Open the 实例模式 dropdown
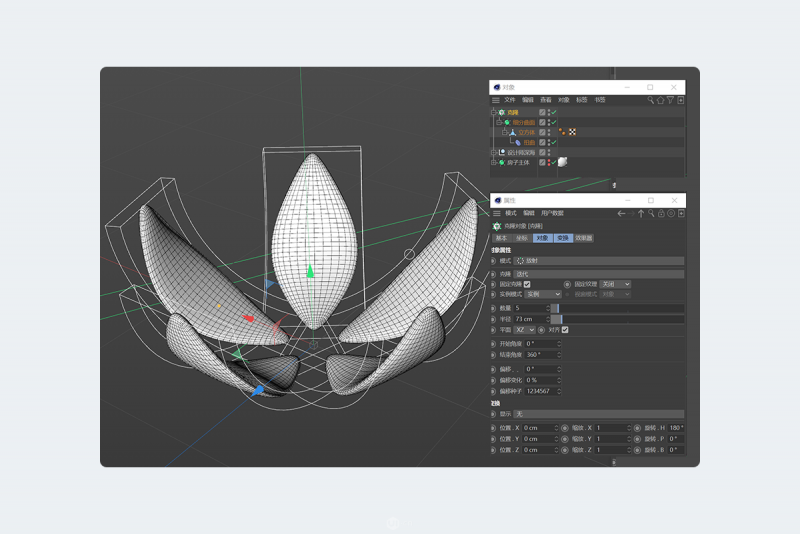This screenshot has height=534, width=800. coord(544,294)
